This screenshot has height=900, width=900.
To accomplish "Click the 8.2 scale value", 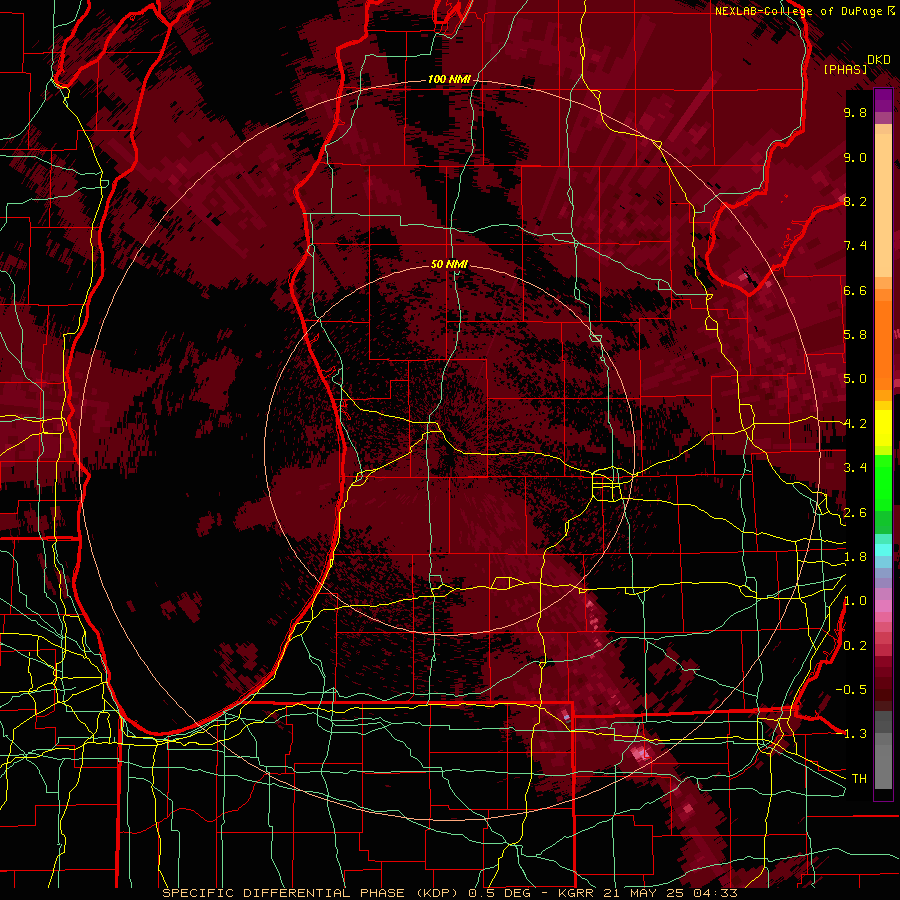I will tap(855, 201).
